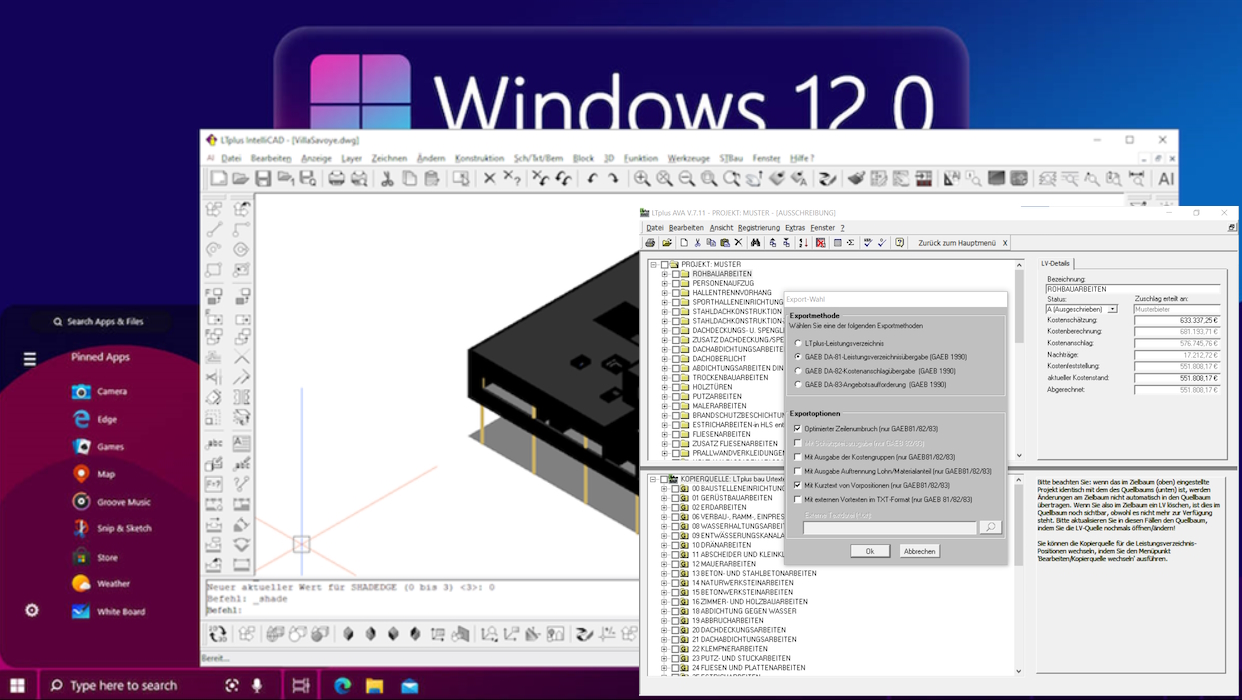The image size is (1242, 700).
Task: Select LTplus-Leistungsverzeichnis export method
Action: click(798, 343)
